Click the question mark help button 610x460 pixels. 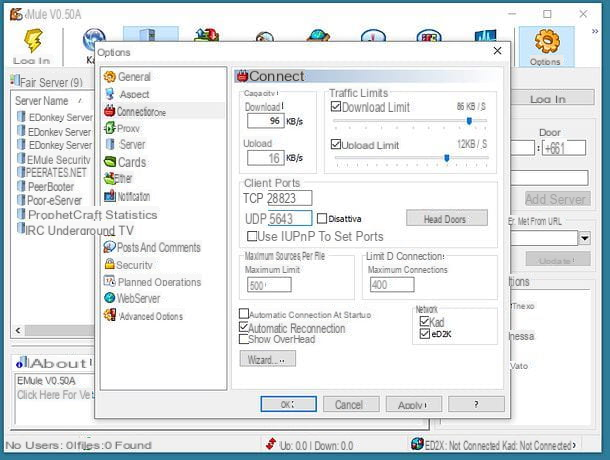(477, 404)
